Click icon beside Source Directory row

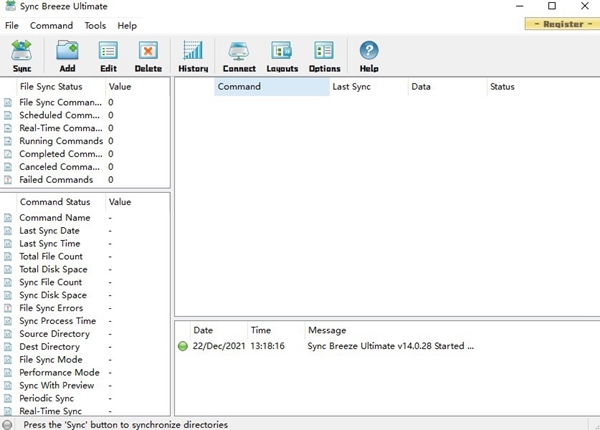tap(8, 334)
